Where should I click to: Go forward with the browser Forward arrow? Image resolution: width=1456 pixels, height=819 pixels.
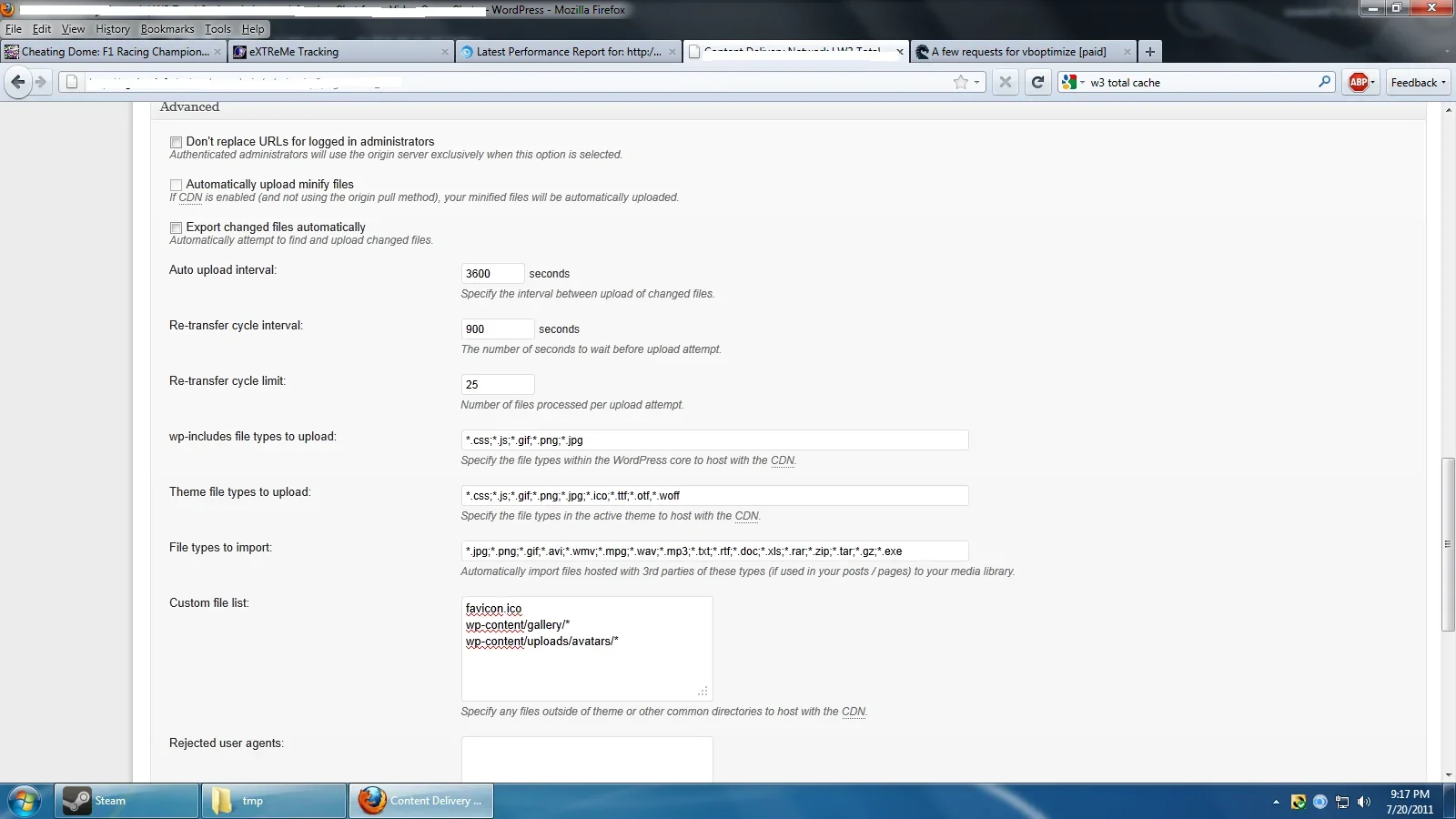41,82
